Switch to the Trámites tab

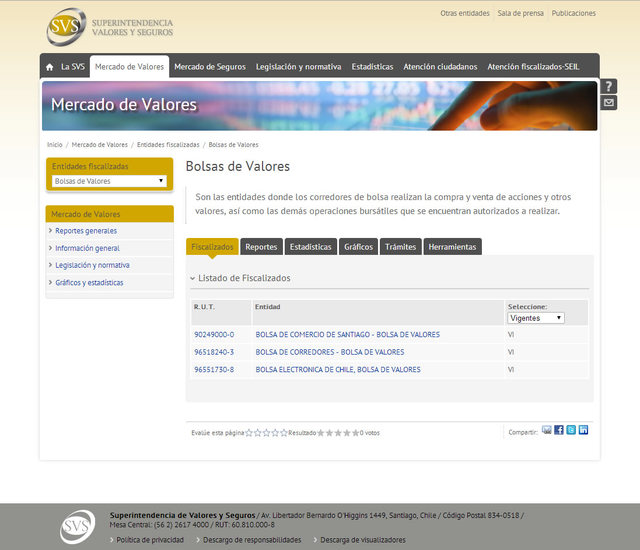pyautogui.click(x=400, y=247)
